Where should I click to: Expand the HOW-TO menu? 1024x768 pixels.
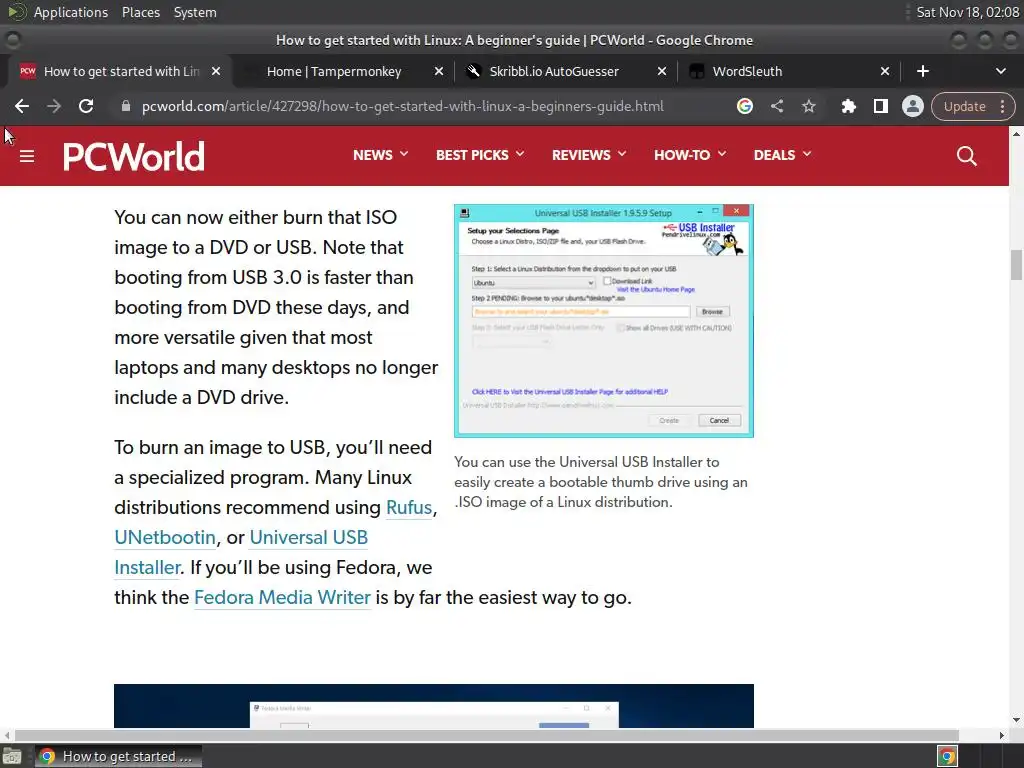click(690, 155)
